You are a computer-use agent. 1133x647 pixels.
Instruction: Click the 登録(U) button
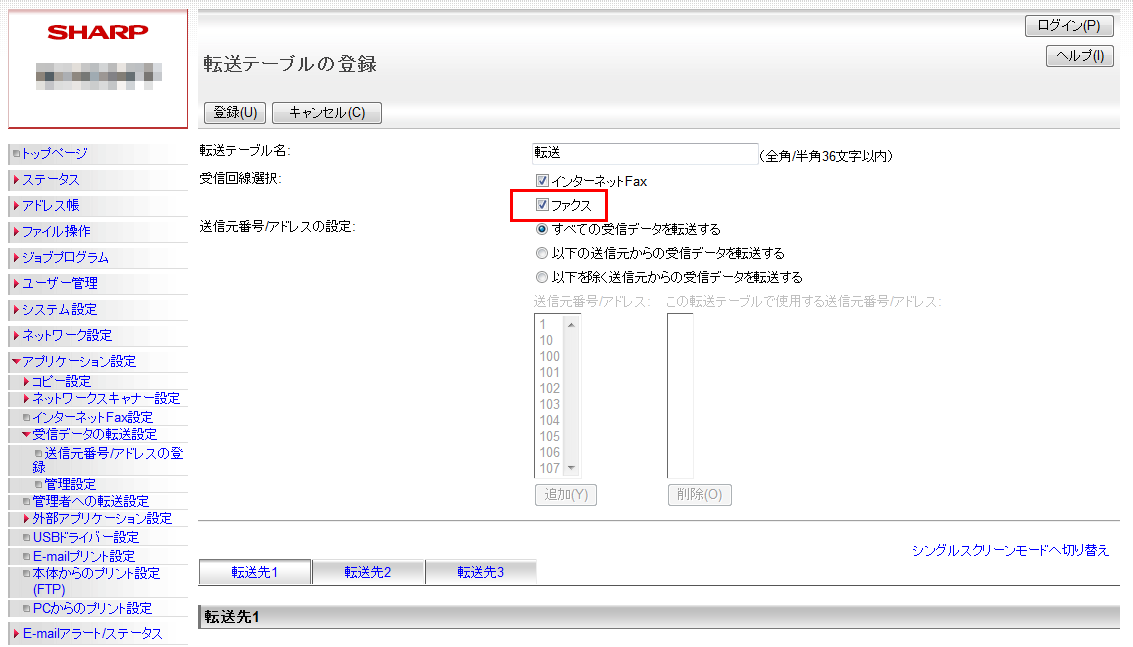point(236,113)
